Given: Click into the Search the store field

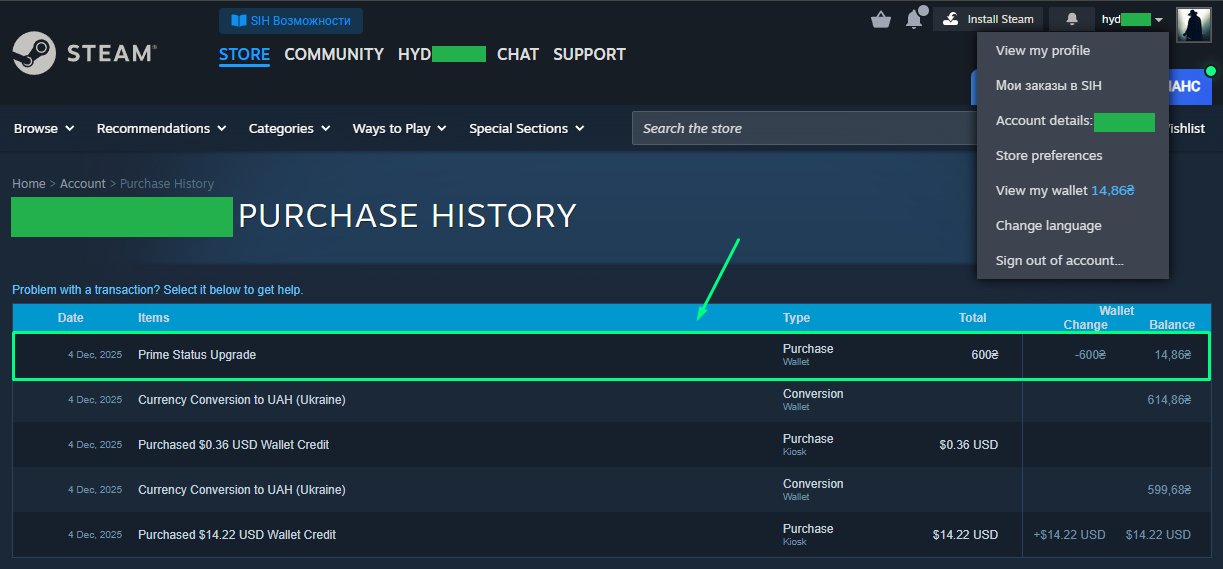Looking at the screenshot, I should click(800, 128).
